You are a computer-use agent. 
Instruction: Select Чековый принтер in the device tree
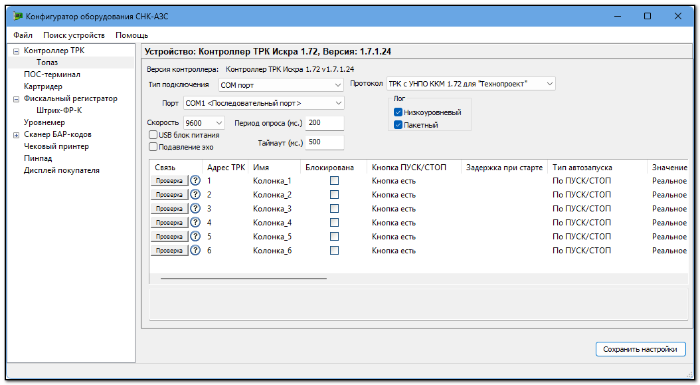click(x=56, y=146)
